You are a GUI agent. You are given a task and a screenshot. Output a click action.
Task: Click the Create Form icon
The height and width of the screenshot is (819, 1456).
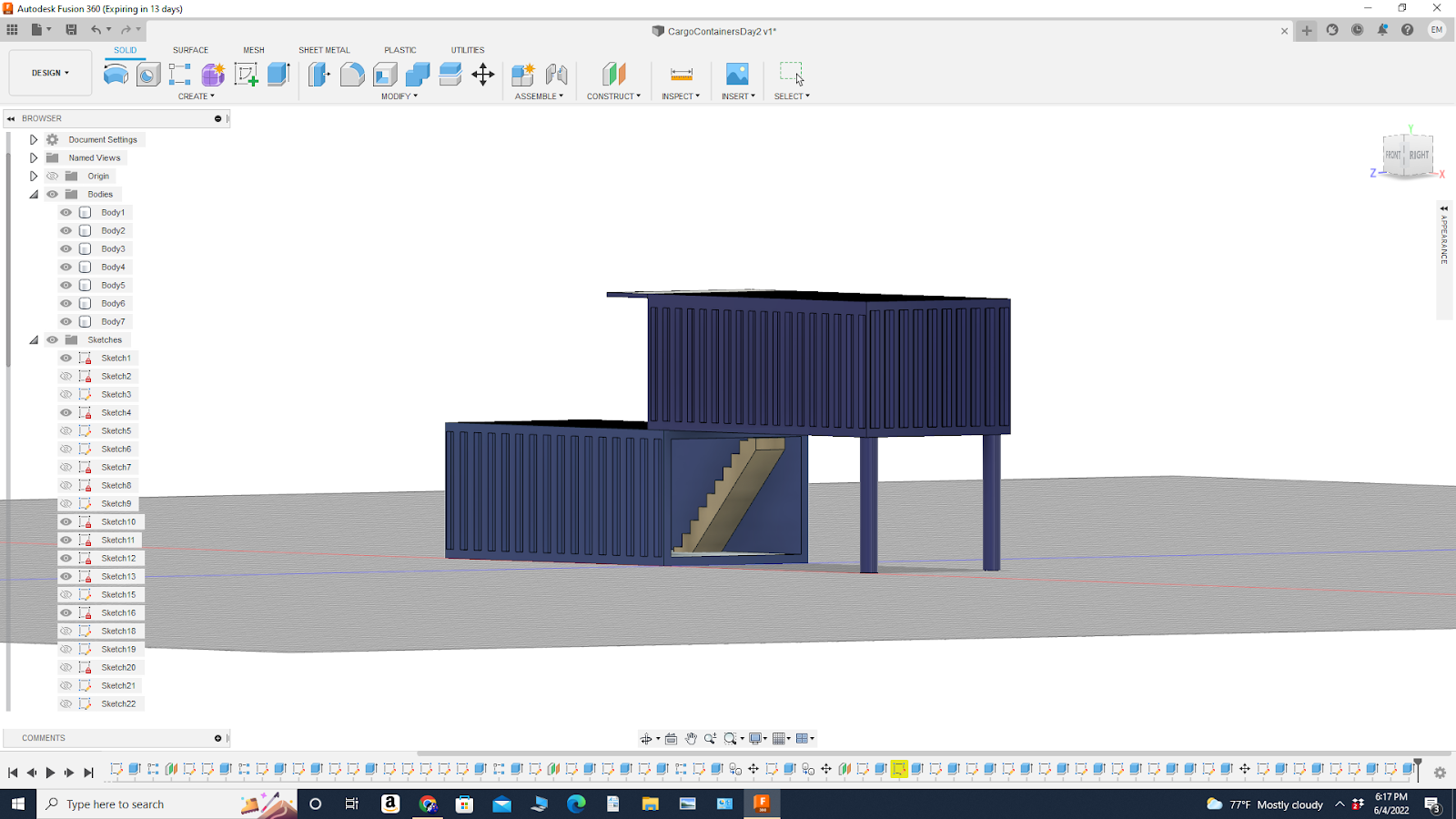click(x=213, y=75)
